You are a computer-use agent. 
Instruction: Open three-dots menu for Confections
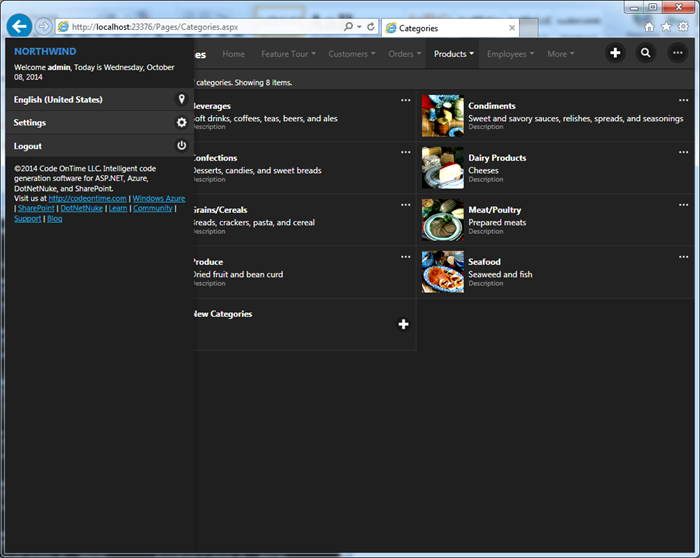point(405,152)
